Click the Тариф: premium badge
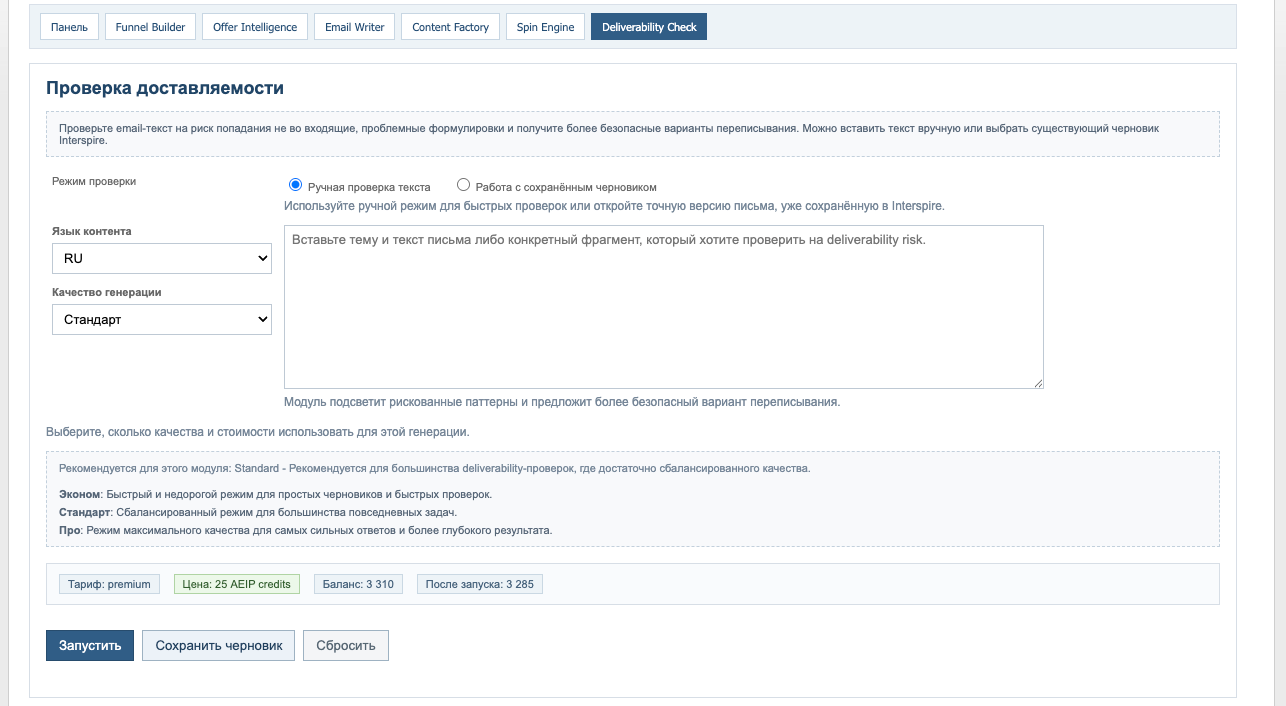Screen dimensions: 1286x706 [x=109, y=583]
